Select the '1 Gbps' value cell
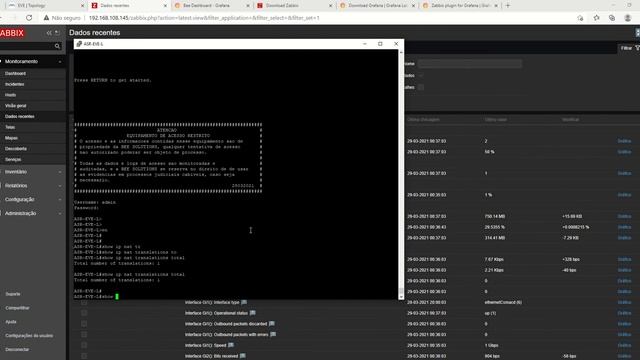640x360 pixels. tap(491, 345)
